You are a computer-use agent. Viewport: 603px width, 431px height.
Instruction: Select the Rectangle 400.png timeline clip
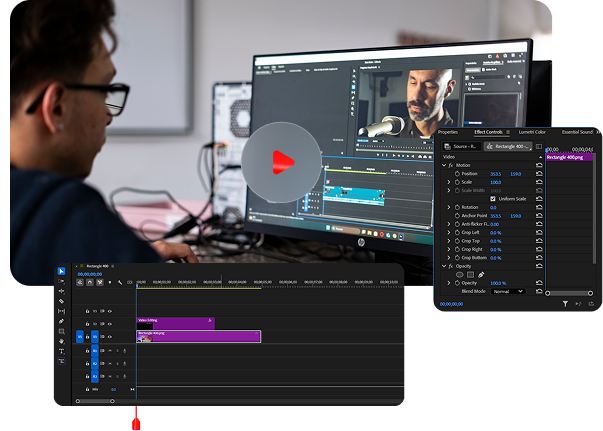(x=198, y=336)
